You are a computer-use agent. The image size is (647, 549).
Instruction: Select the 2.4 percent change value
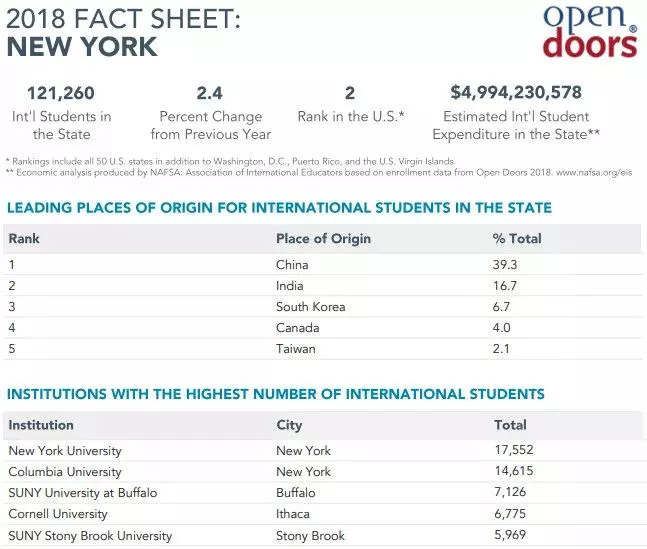210,93
